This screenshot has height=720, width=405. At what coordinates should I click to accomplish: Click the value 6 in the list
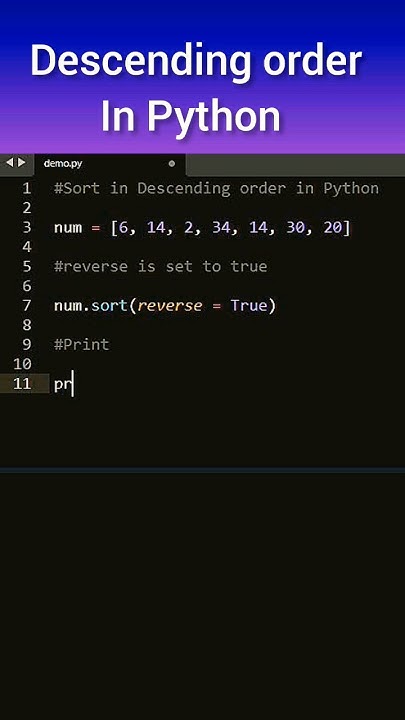pos(123,227)
